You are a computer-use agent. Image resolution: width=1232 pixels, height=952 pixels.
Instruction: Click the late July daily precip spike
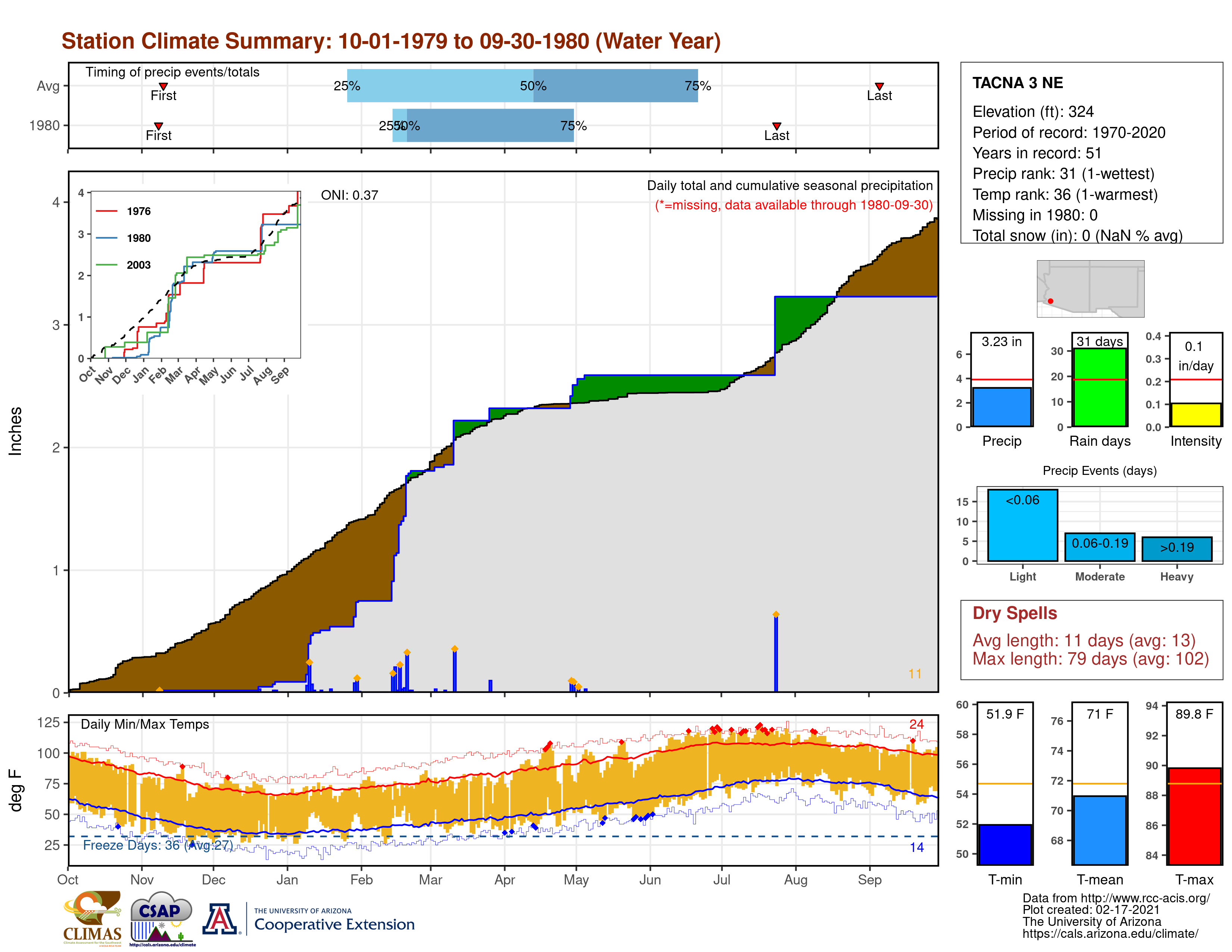coord(776,653)
